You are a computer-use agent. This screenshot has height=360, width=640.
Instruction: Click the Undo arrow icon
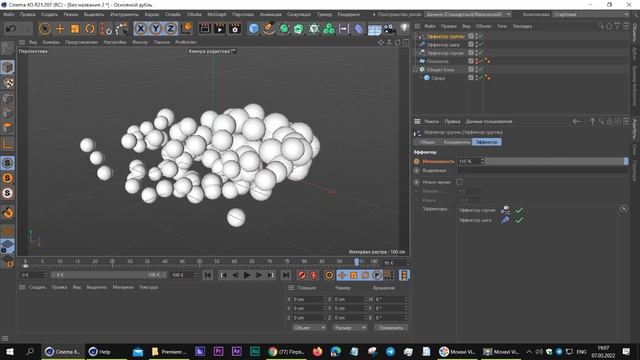coord(11,29)
